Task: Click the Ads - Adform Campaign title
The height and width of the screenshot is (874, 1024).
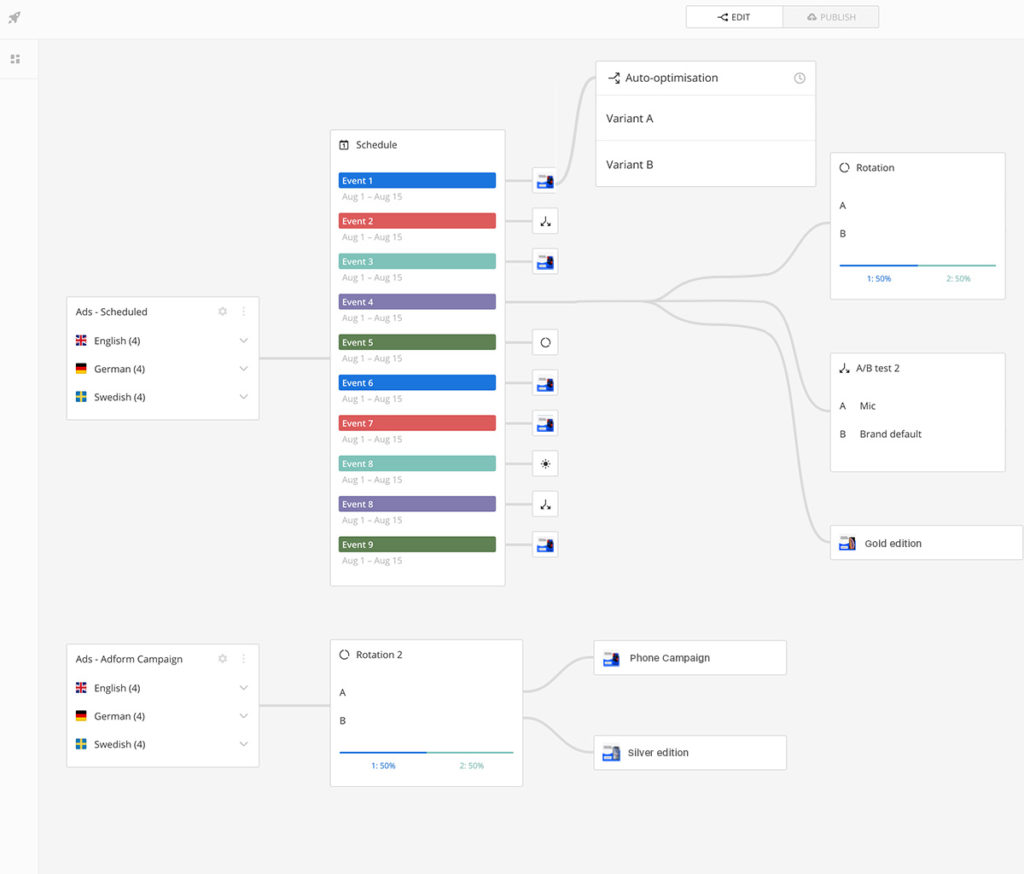Action: (x=129, y=658)
